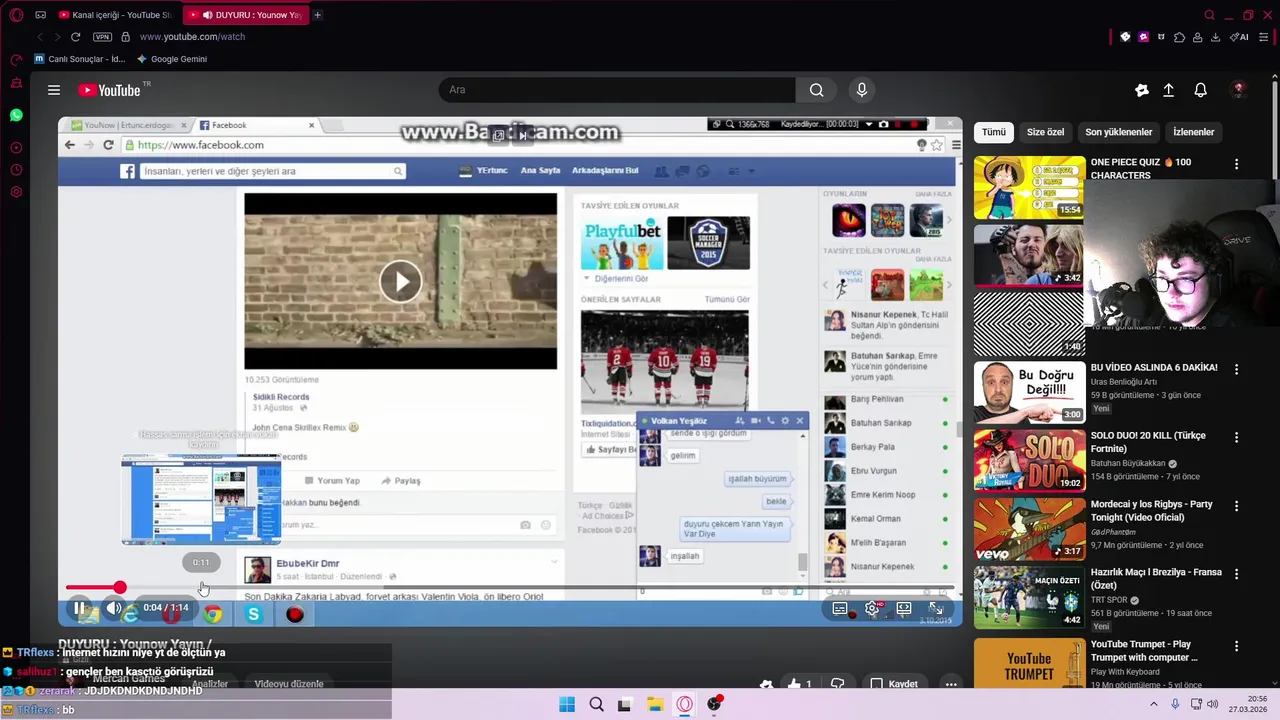
Task: Open the YouTube create upload arrow icon
Action: click(x=1168, y=90)
